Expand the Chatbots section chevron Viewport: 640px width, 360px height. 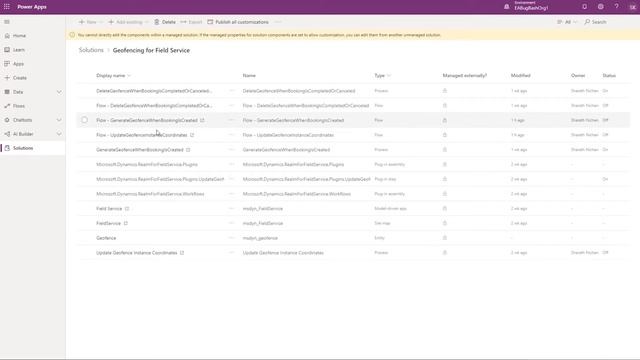click(x=59, y=120)
